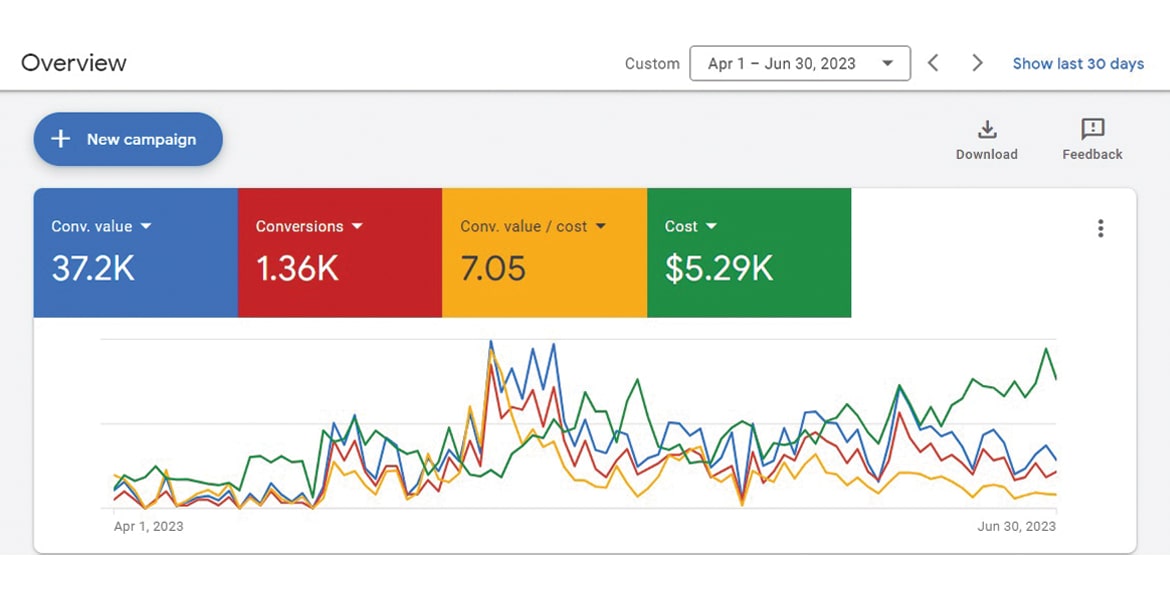Image resolution: width=1170 pixels, height=600 pixels.
Task: Open the Apr 1 – Jun 30, 2023 date picker
Action: 799,63
